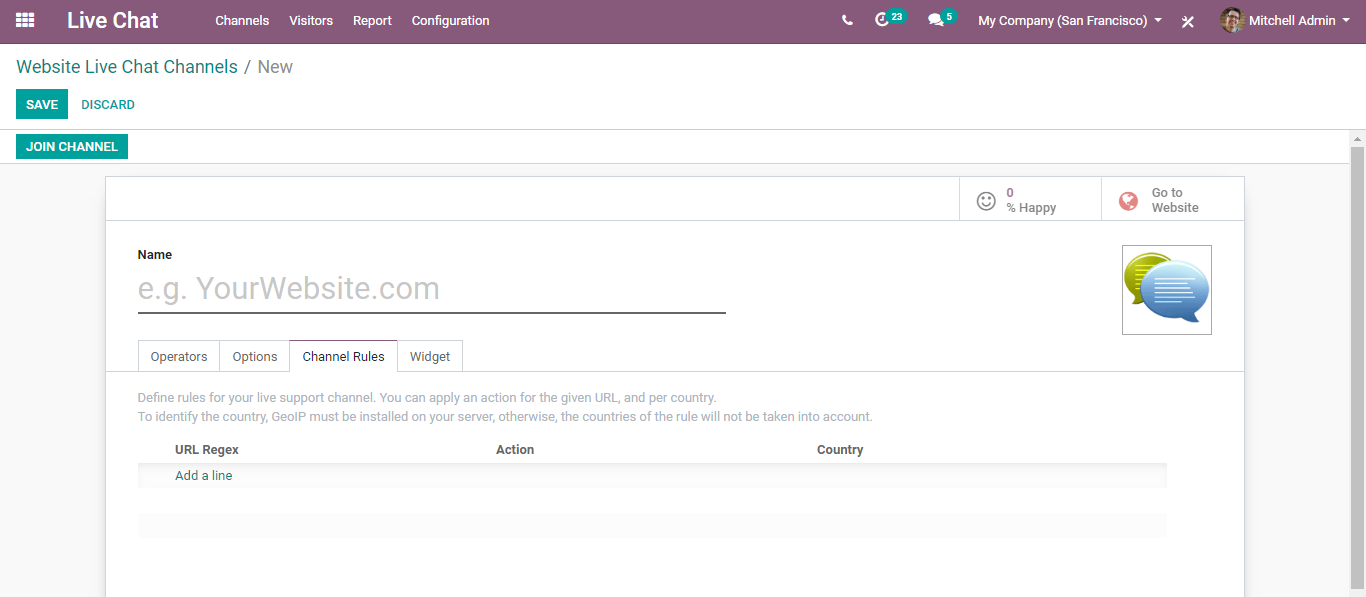
Task: Focus the channel Name input field
Action: (x=431, y=289)
